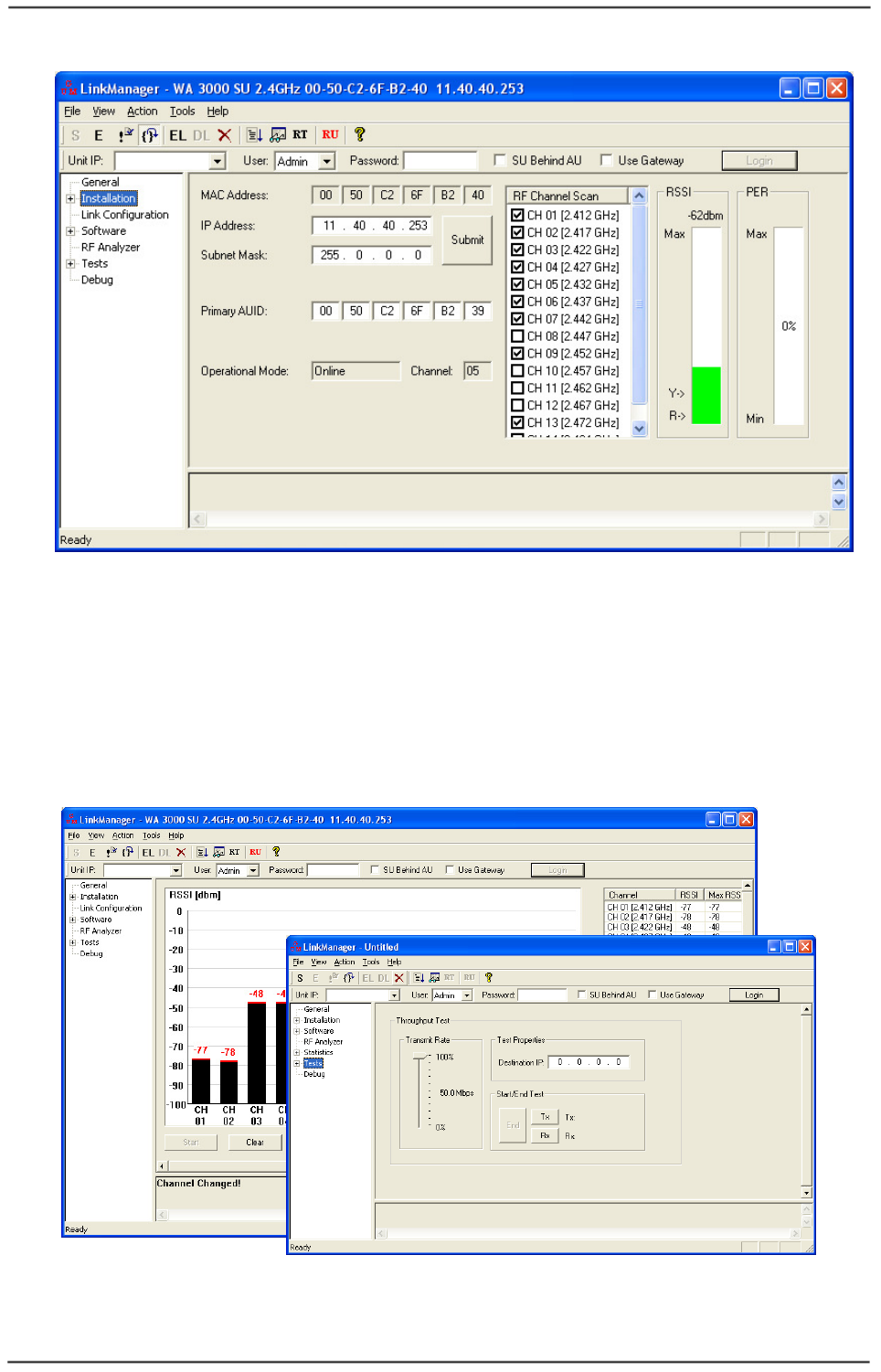Click the Transmit Rate slider handle
The width and height of the screenshot is (881, 1372).
pyautogui.click(x=421, y=1058)
